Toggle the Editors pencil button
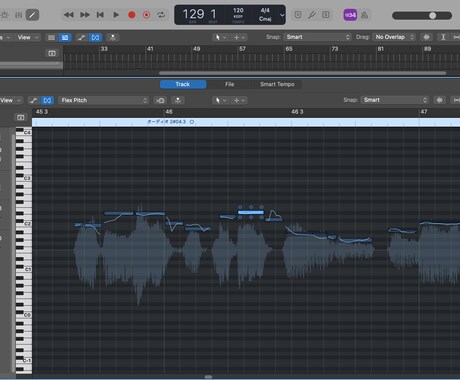460x380 pixels. coord(33,15)
